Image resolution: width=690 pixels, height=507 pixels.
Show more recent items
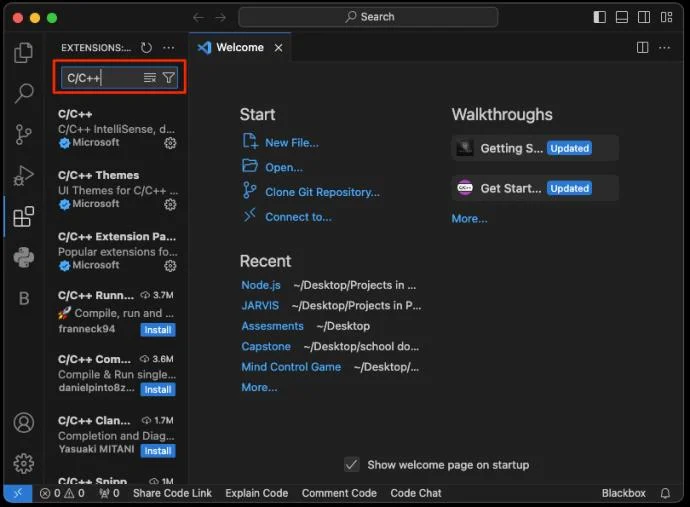coord(259,387)
